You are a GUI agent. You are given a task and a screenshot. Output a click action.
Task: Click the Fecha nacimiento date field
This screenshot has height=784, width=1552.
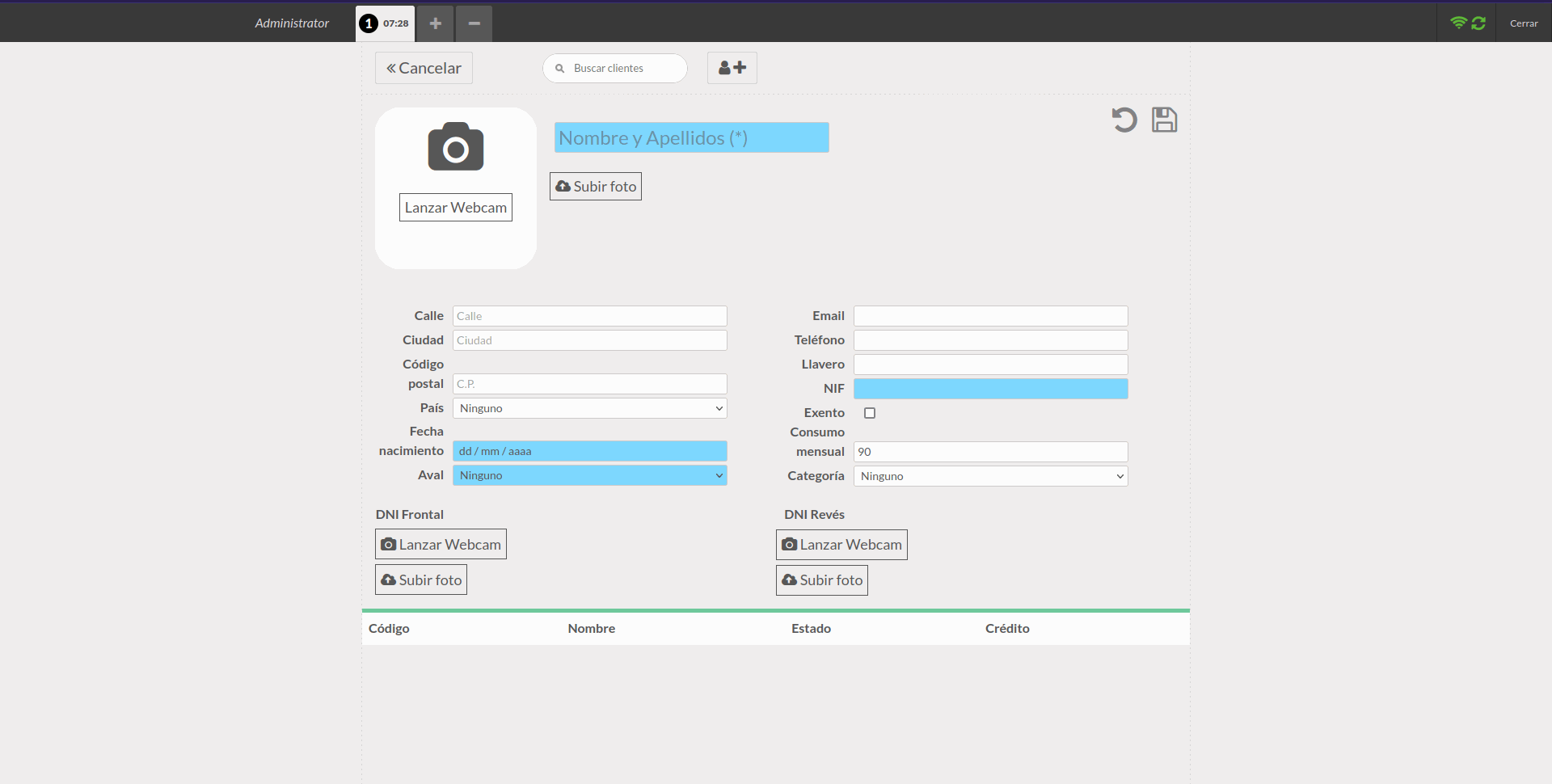[x=590, y=451]
